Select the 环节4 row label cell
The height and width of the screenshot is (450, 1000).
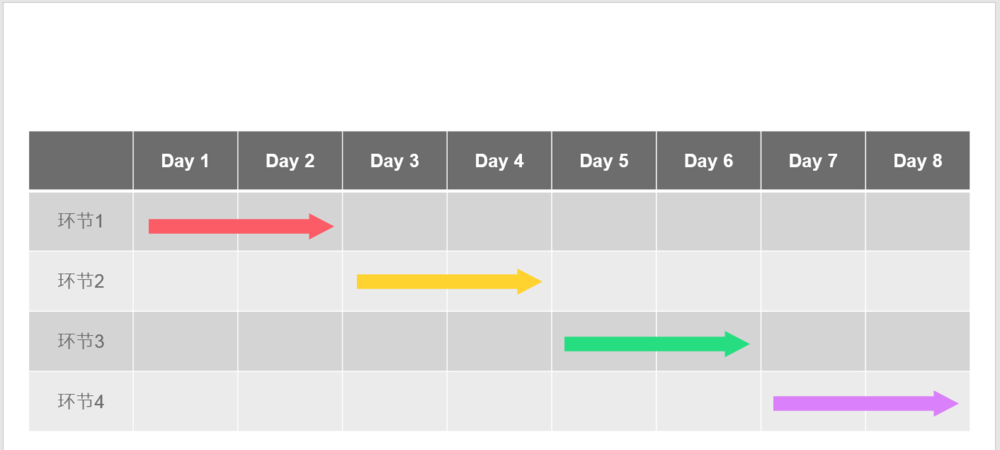coord(81,402)
